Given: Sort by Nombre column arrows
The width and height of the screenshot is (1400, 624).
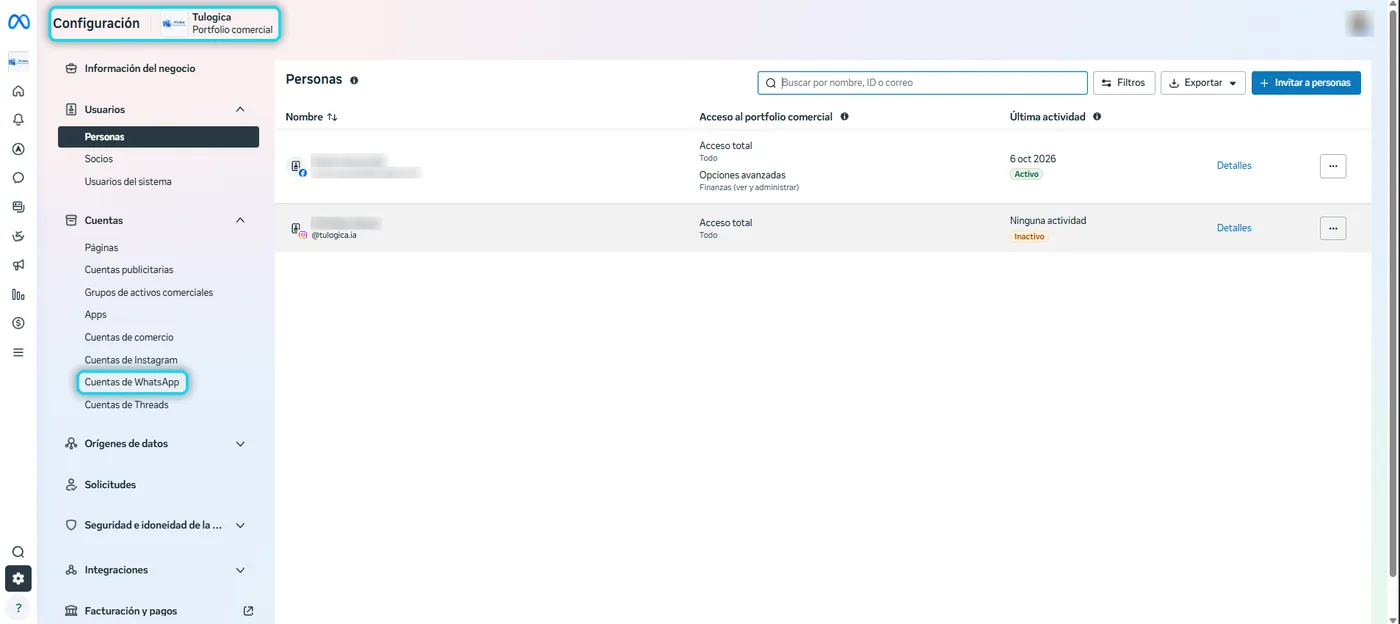Looking at the screenshot, I should click(x=332, y=117).
